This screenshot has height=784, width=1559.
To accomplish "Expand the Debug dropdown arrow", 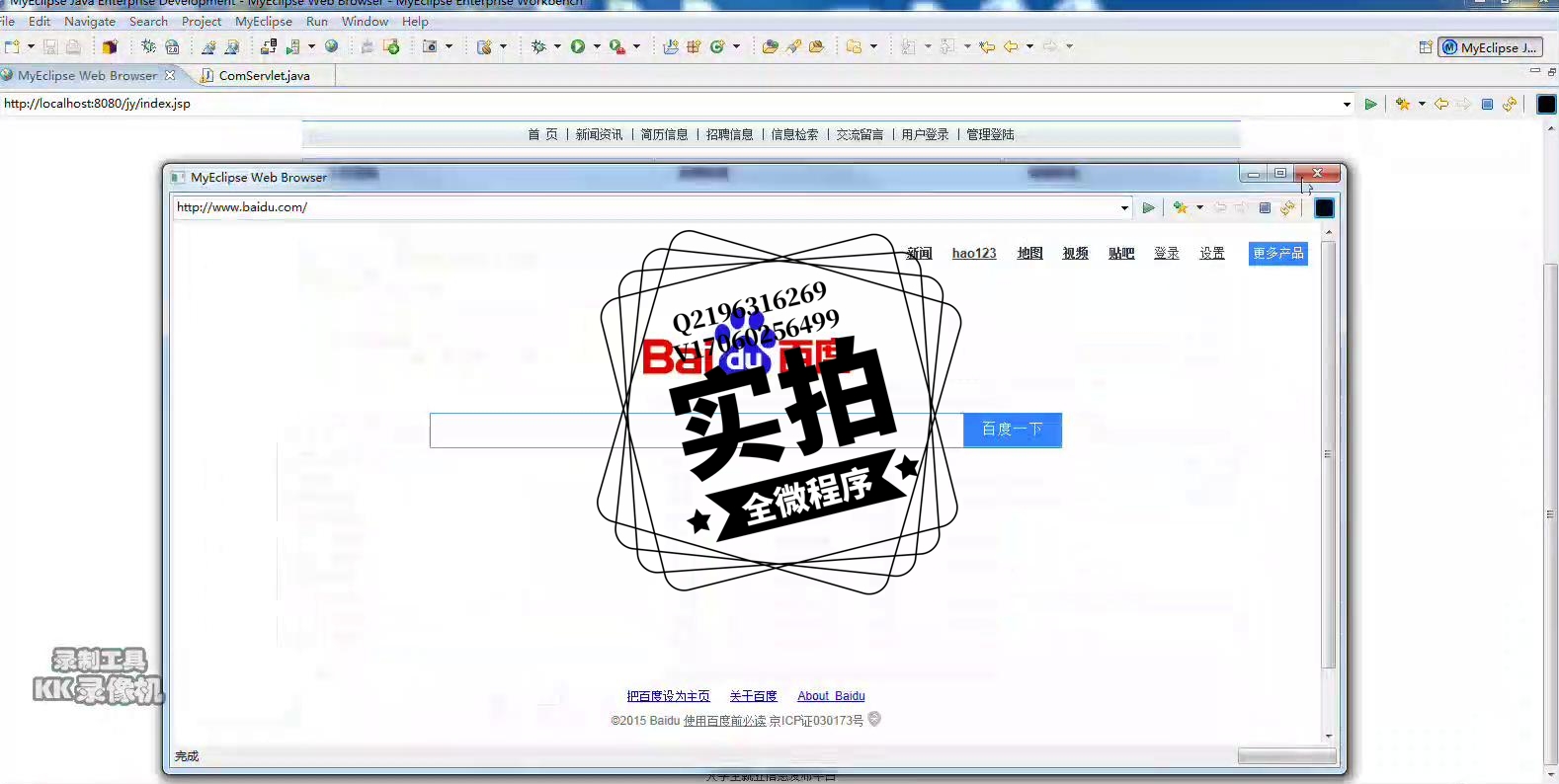I will pyautogui.click(x=557, y=46).
